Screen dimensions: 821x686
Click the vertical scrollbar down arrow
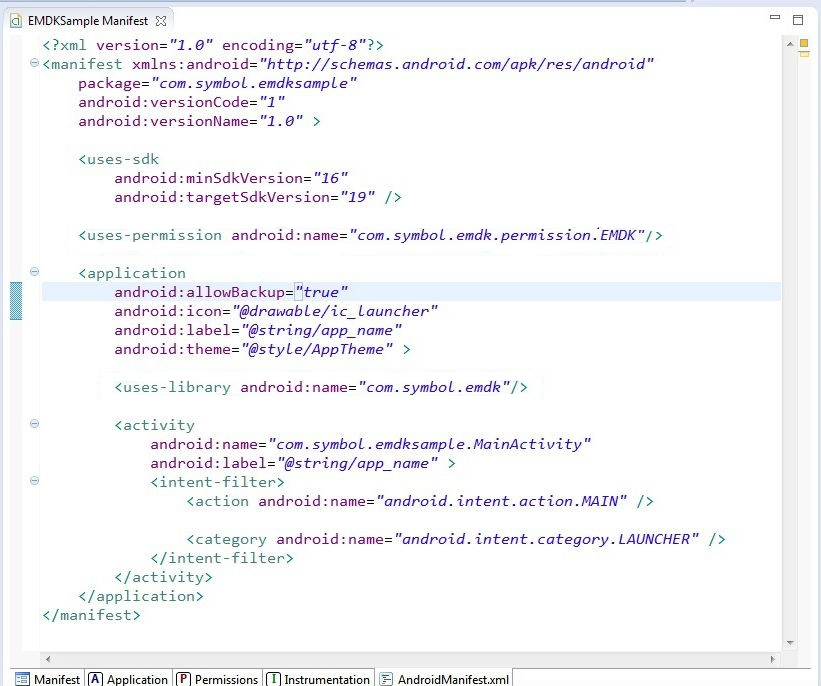tap(789, 643)
